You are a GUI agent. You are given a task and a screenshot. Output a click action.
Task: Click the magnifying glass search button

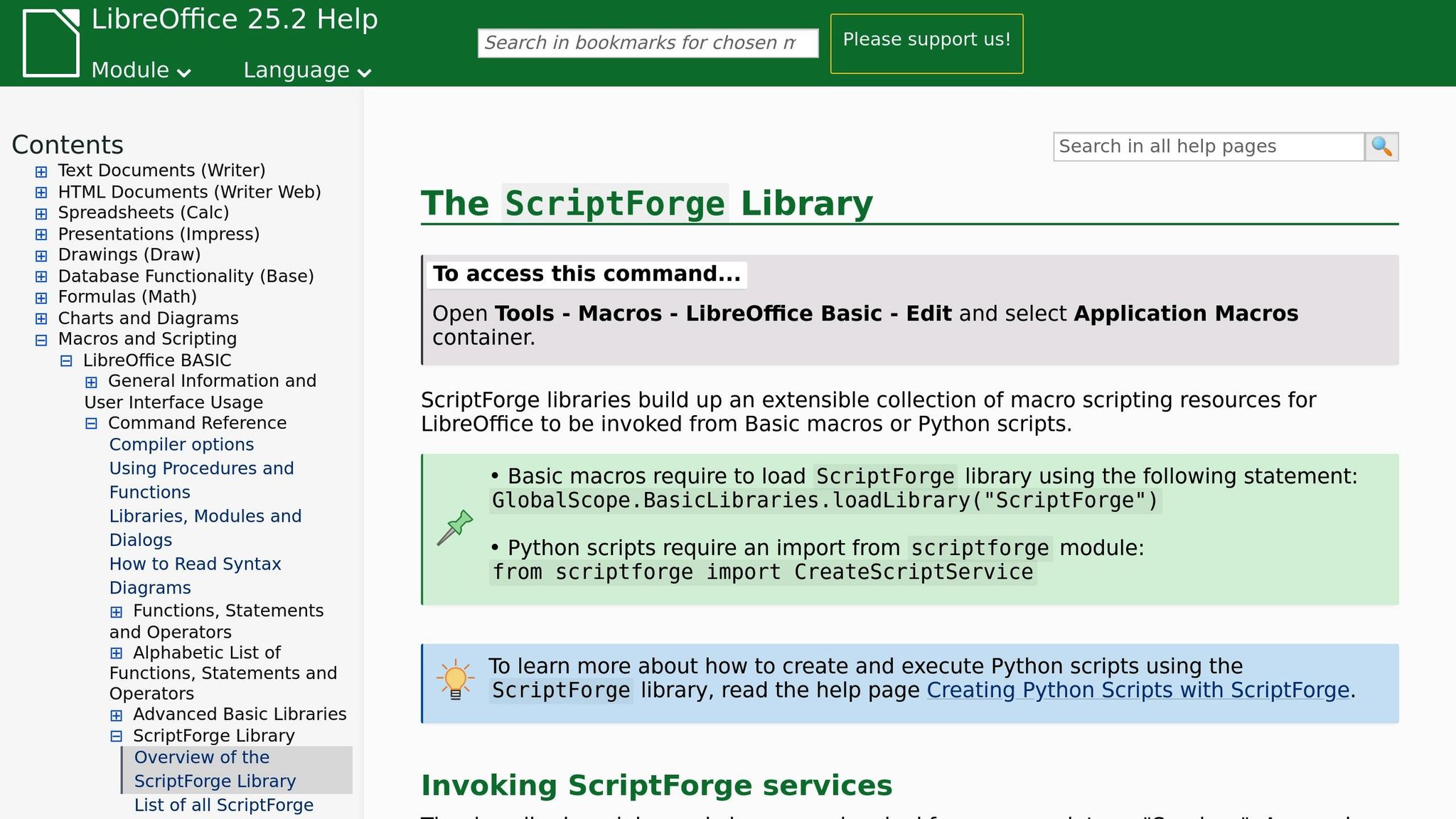[1381, 146]
